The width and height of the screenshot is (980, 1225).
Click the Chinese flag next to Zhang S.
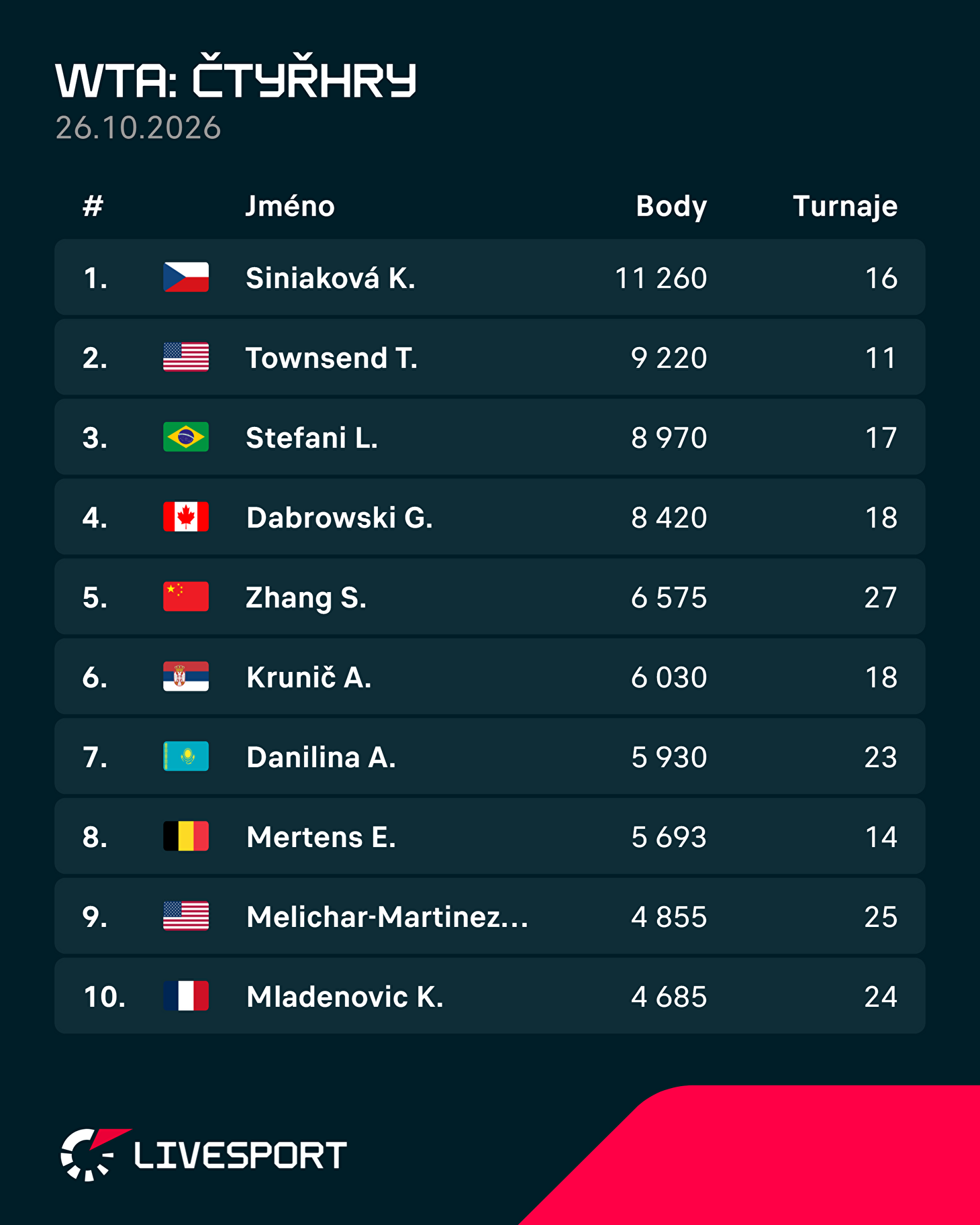click(186, 597)
